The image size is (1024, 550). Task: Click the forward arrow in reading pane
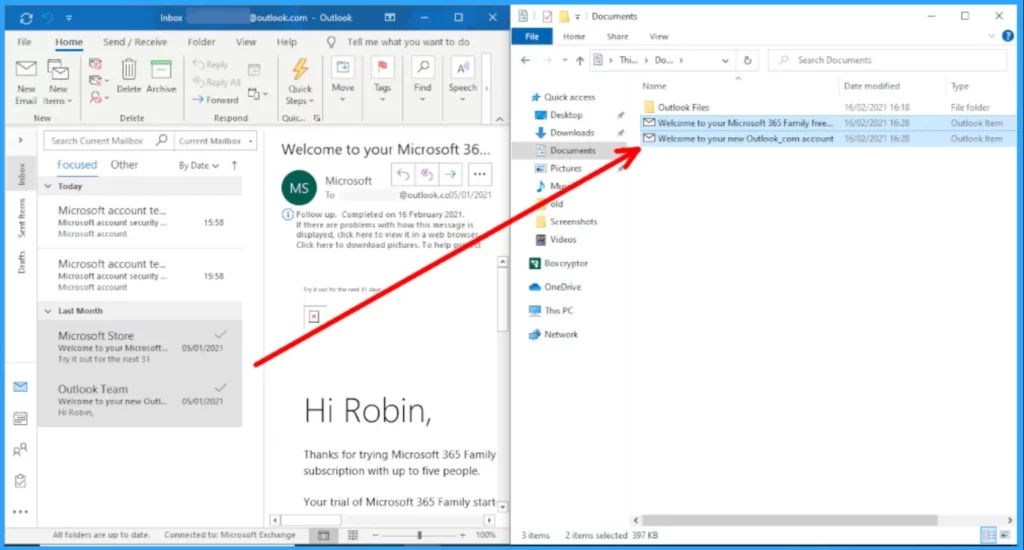(x=450, y=174)
